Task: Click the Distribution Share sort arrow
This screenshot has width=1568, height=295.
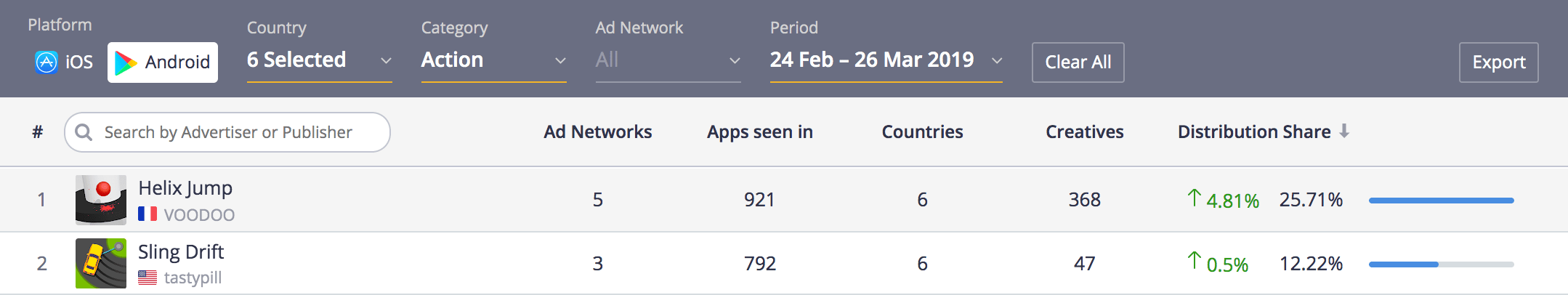Action: 1344,131
